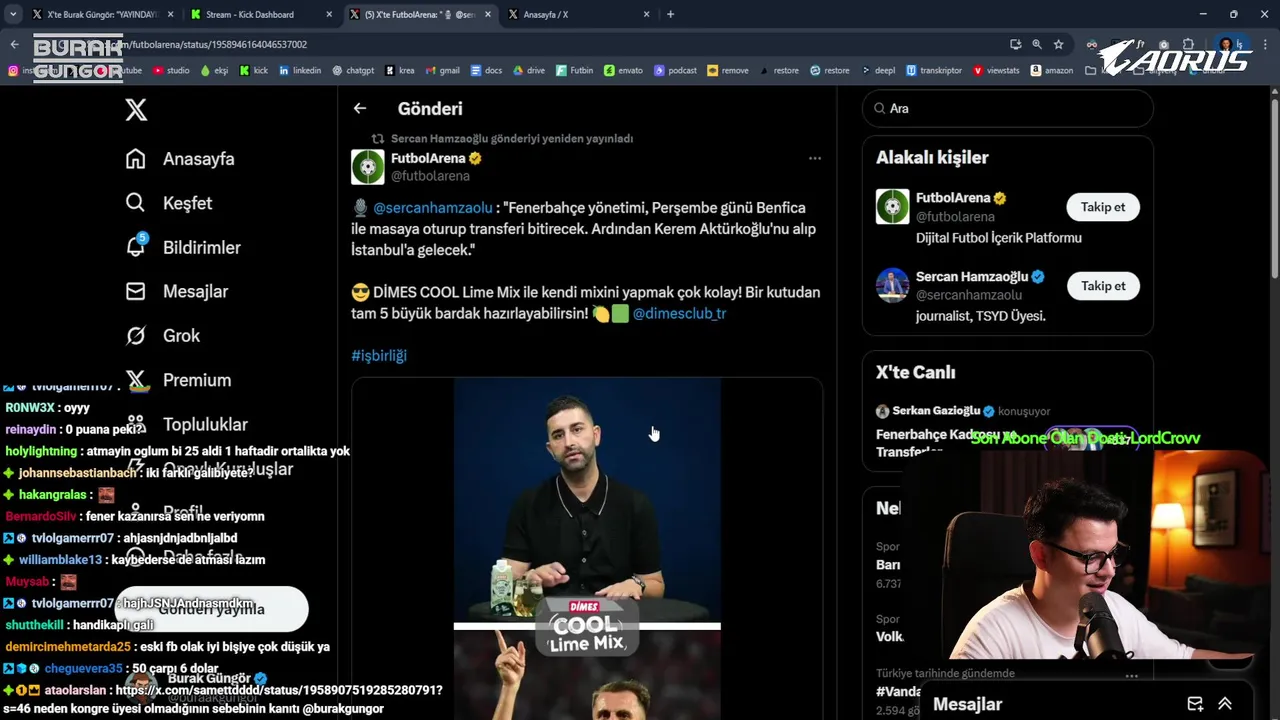The image size is (1280, 720).
Task: Open the chatgpt bookmark
Action: point(353,70)
